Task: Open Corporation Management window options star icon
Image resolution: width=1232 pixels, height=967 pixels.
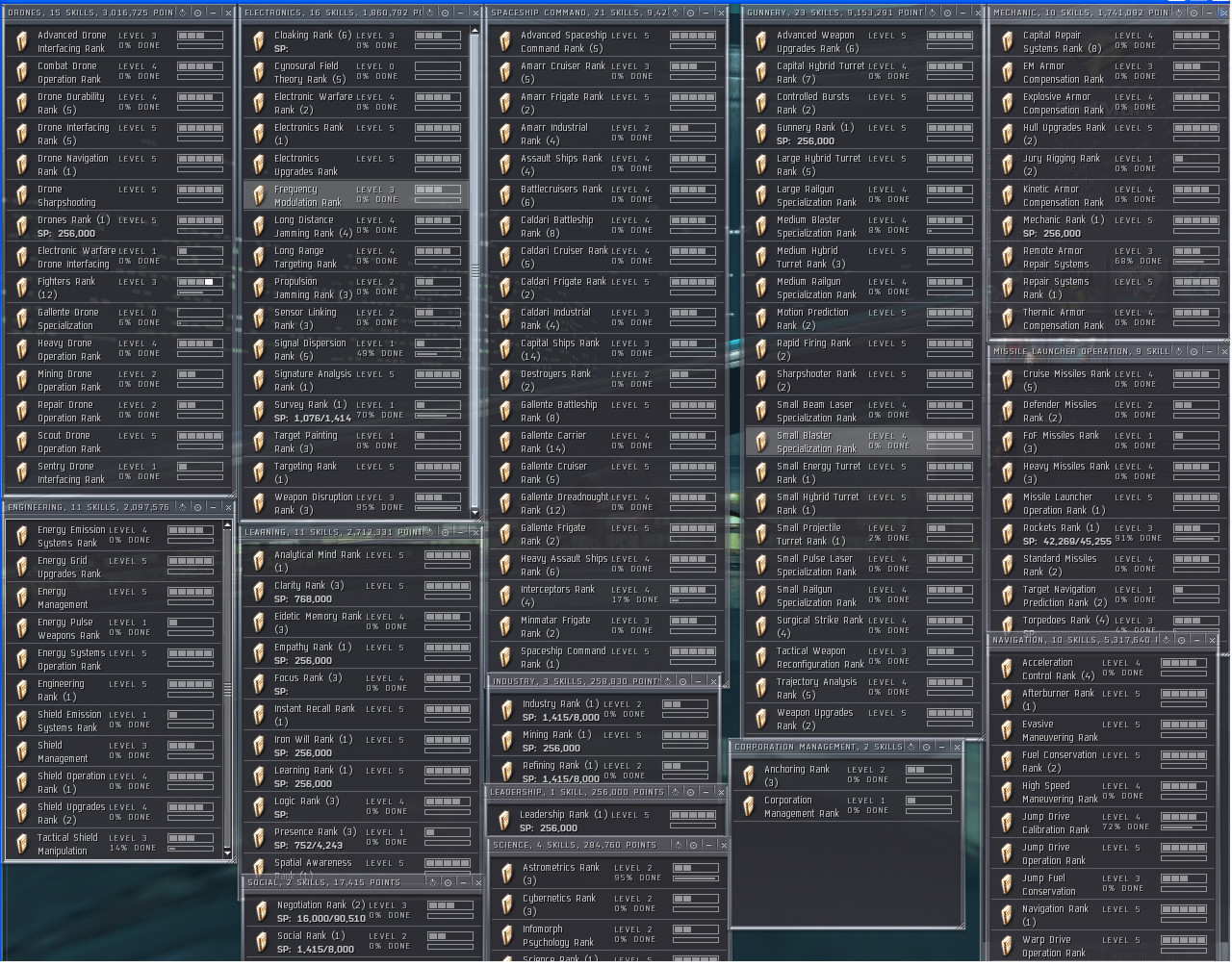Action: [x=912, y=747]
